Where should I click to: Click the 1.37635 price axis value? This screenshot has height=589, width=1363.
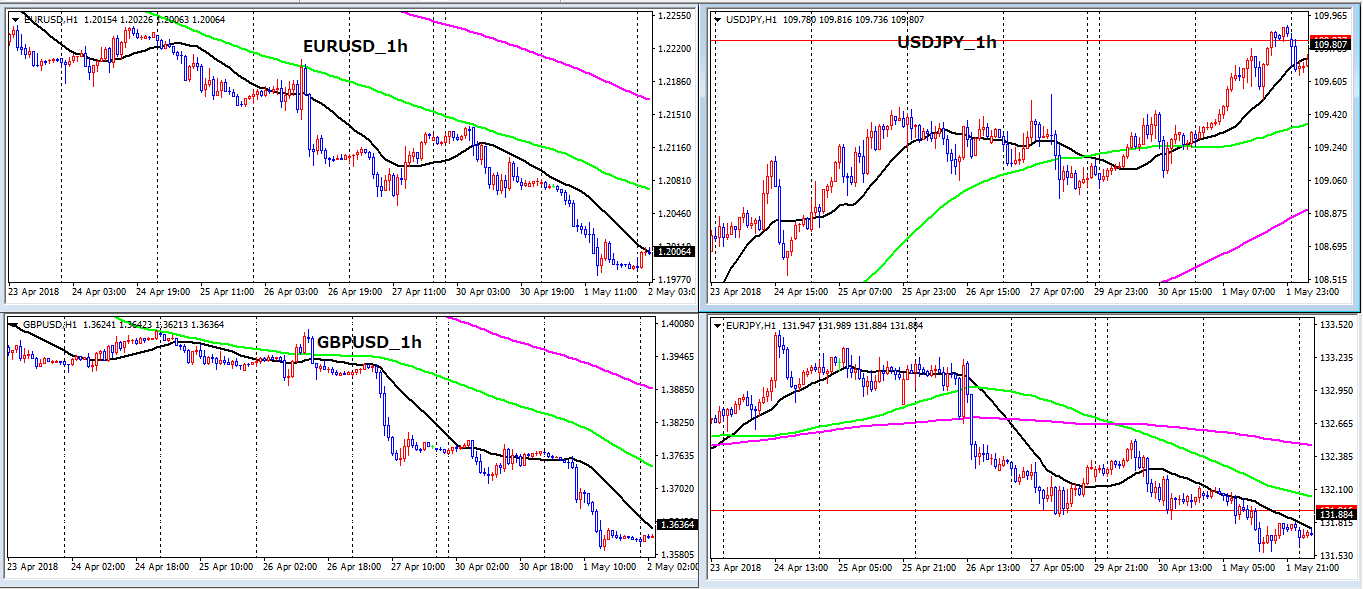click(677, 456)
